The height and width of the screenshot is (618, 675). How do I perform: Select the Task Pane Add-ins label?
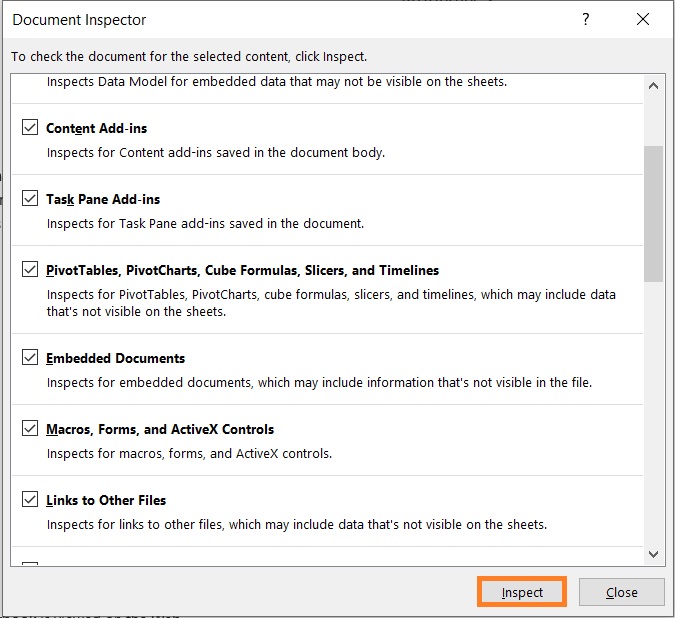click(x=103, y=199)
